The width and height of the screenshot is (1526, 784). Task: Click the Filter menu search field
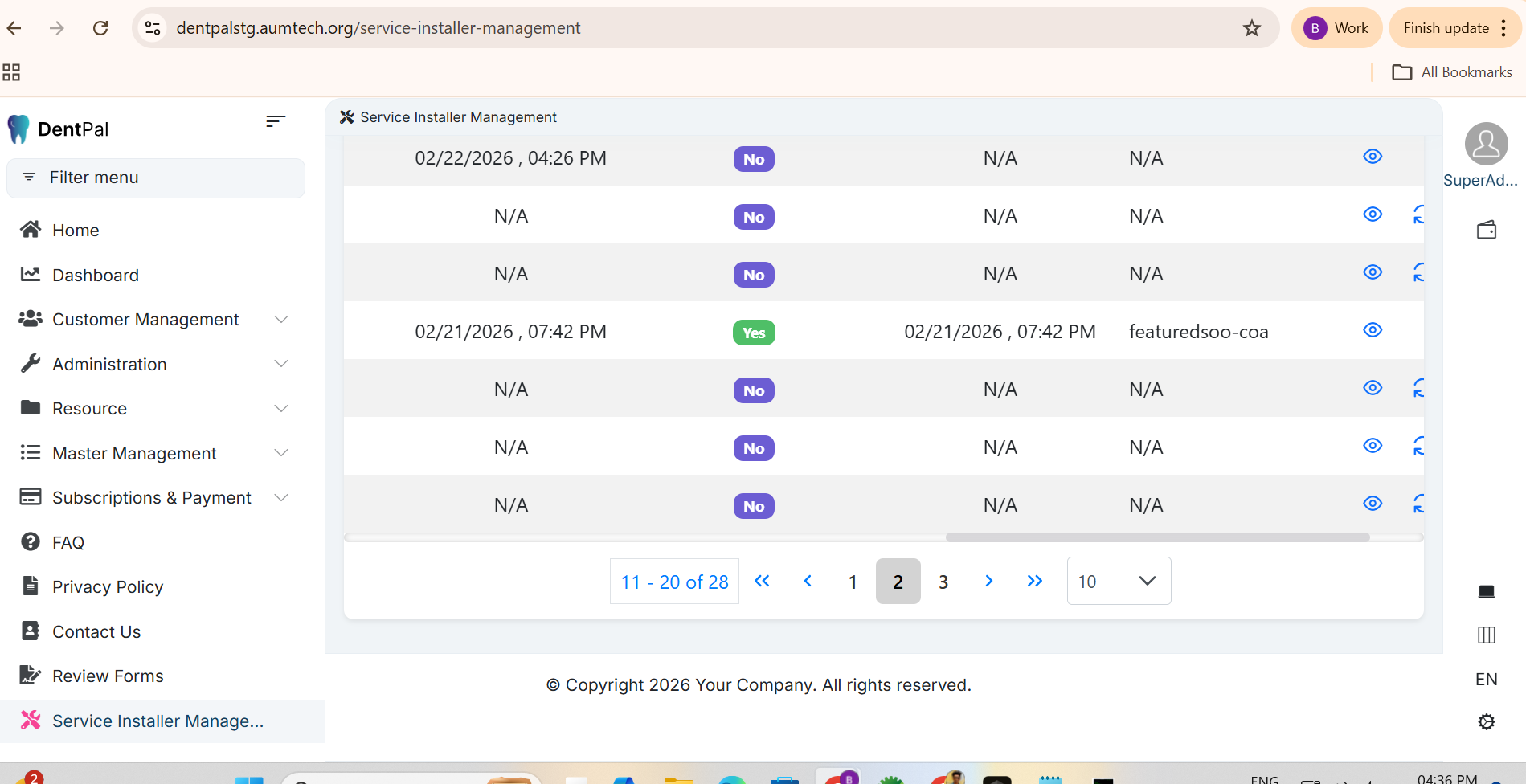click(156, 178)
